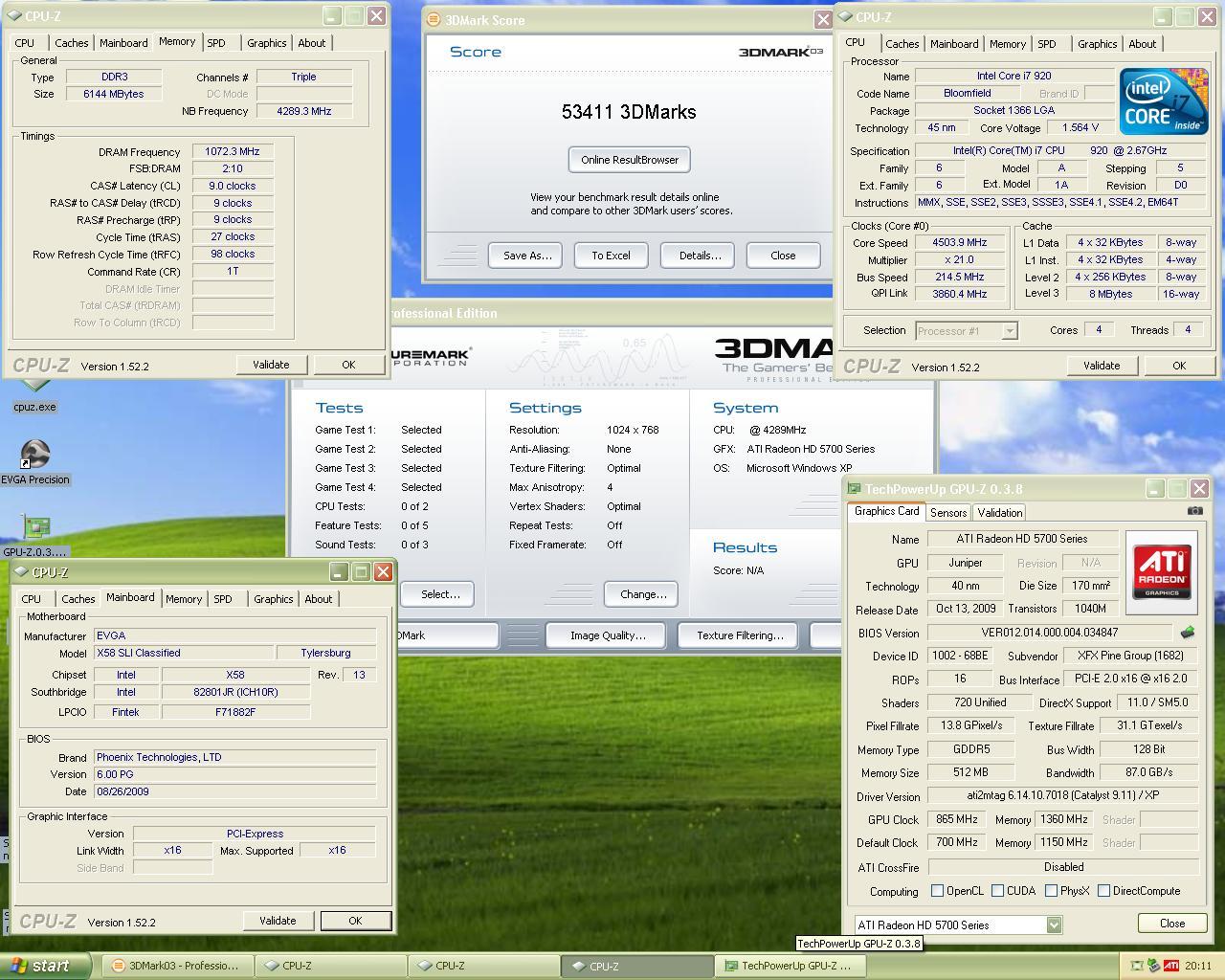Toggle the OpenCL checkbox in GPU-Z
The width and height of the screenshot is (1225, 980).
[x=938, y=891]
